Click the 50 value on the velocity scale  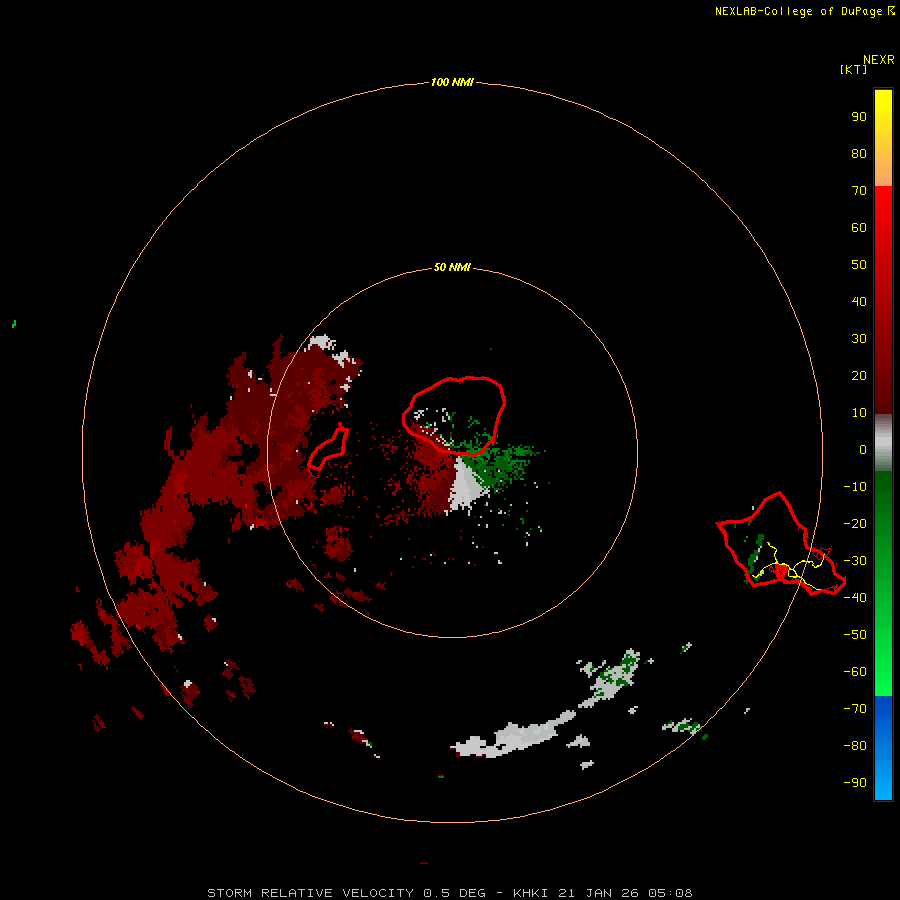click(x=859, y=265)
